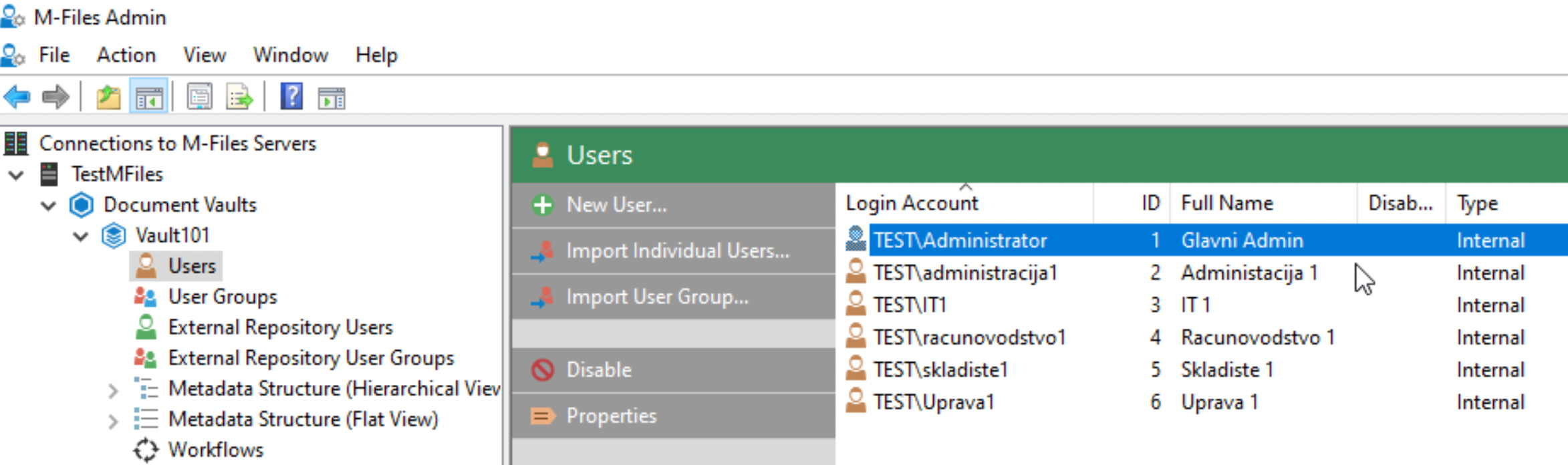Viewport: 1568px width, 465px height.
Task: Select Connections to M-Files Servers root
Action: click(177, 143)
